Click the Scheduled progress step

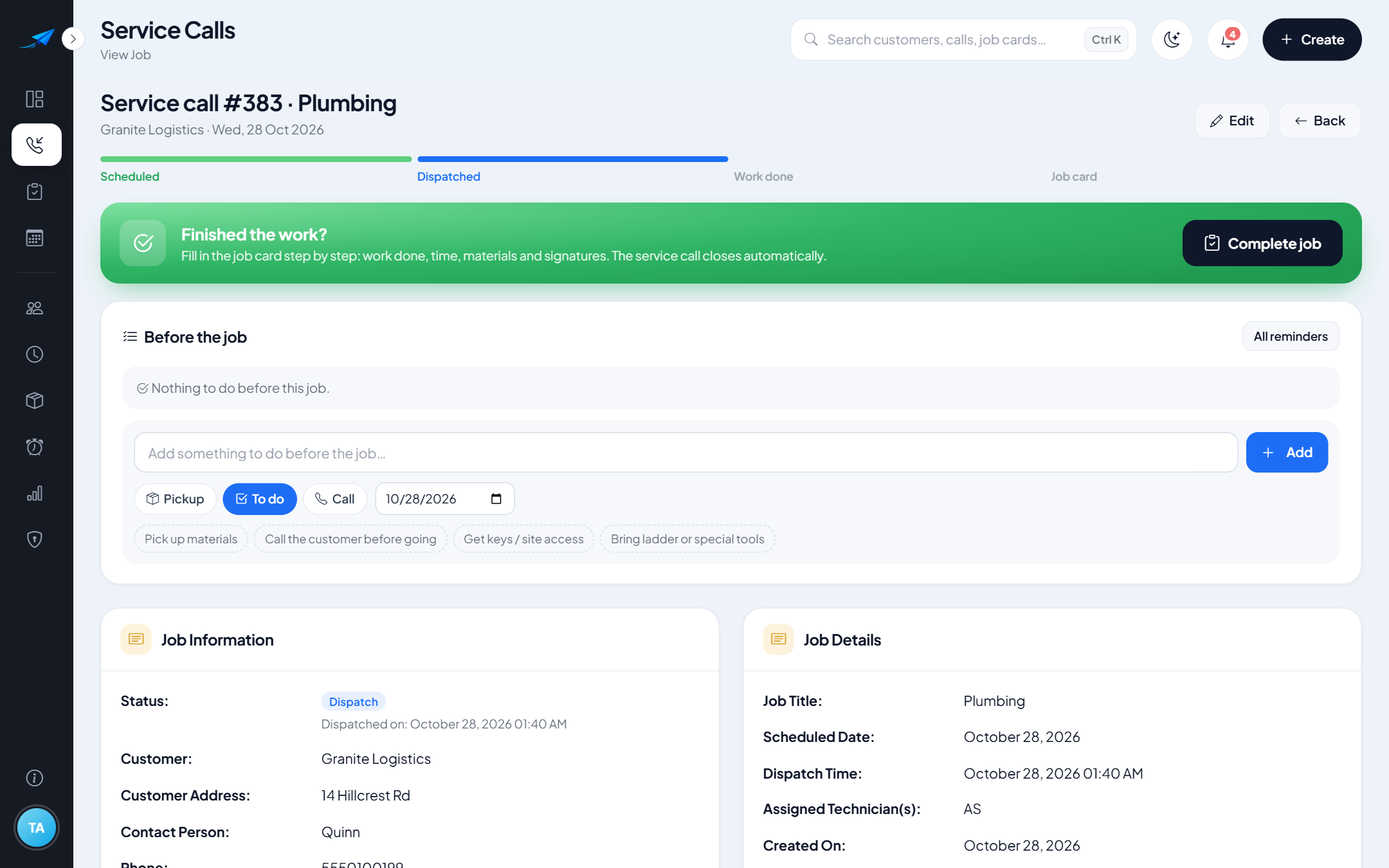(129, 176)
